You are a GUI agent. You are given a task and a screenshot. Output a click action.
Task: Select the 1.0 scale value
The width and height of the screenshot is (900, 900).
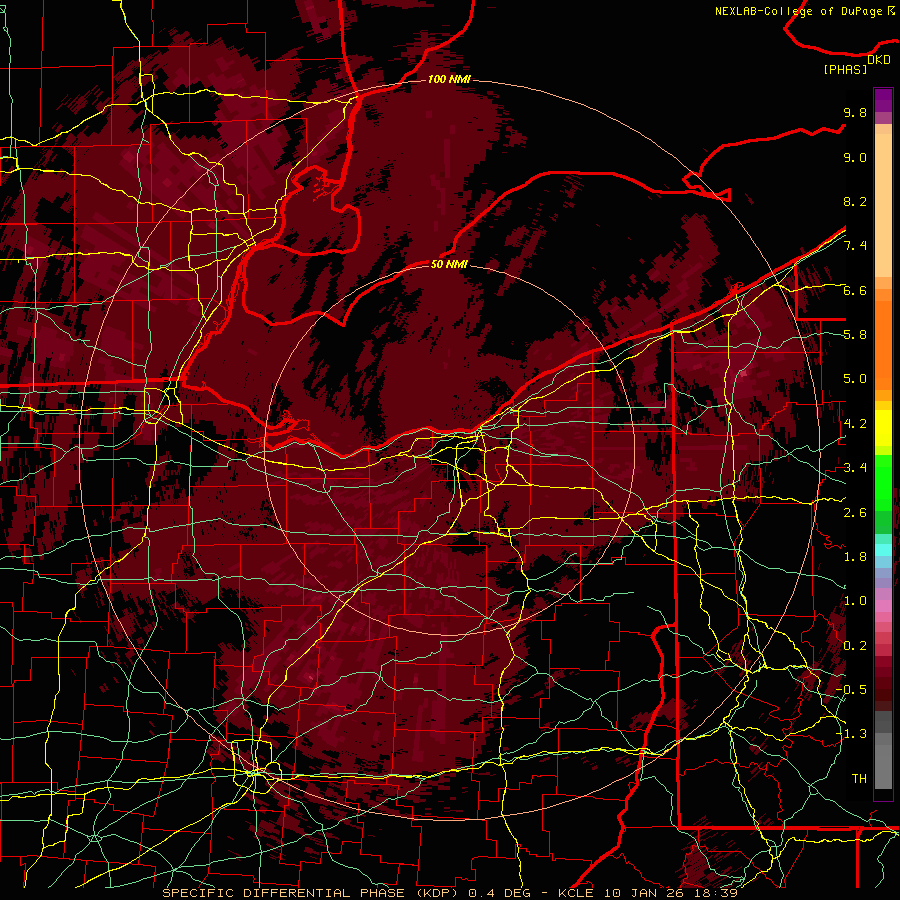855,601
